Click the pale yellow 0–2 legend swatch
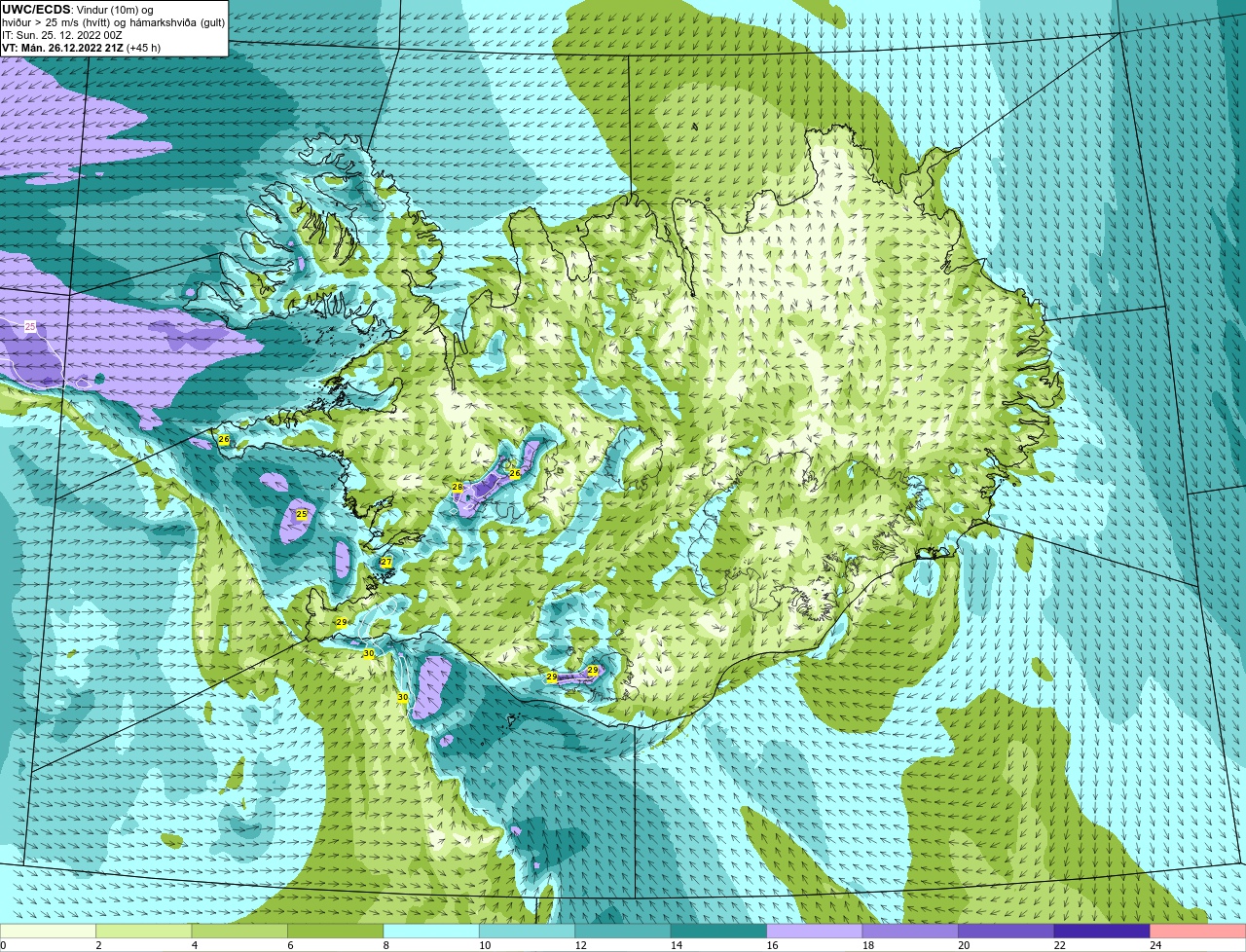This screenshot has width=1246, height=952. pos(49,932)
